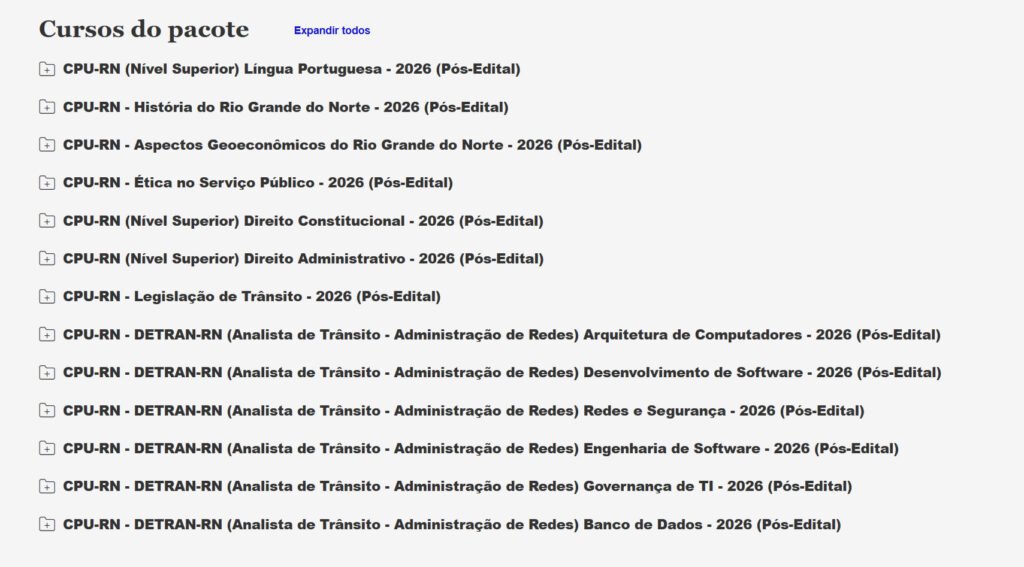Screen dimensions: 1024x567
Task: Expand the Redes e Segurança course icon
Action: [x=47, y=411]
